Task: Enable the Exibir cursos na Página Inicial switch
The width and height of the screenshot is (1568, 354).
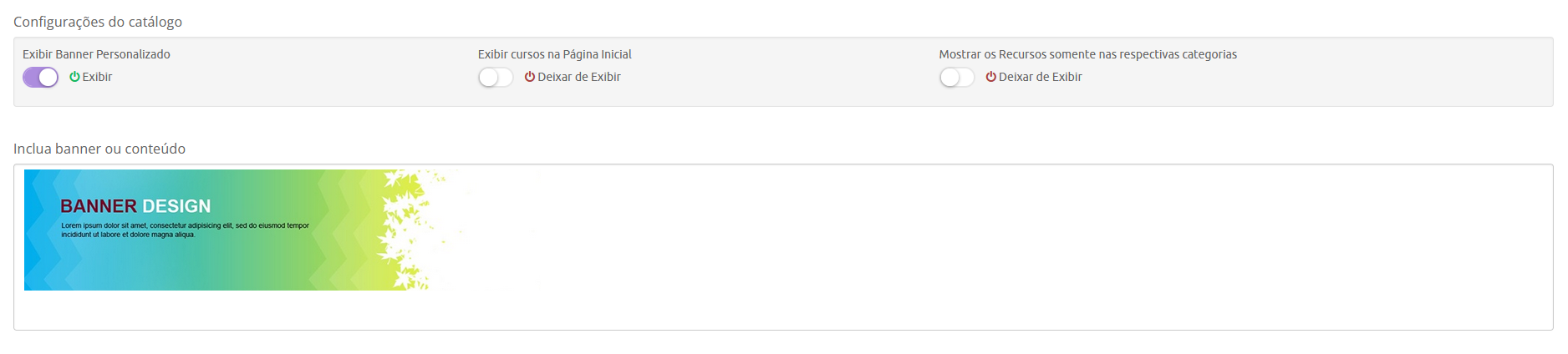Action: coord(496,78)
